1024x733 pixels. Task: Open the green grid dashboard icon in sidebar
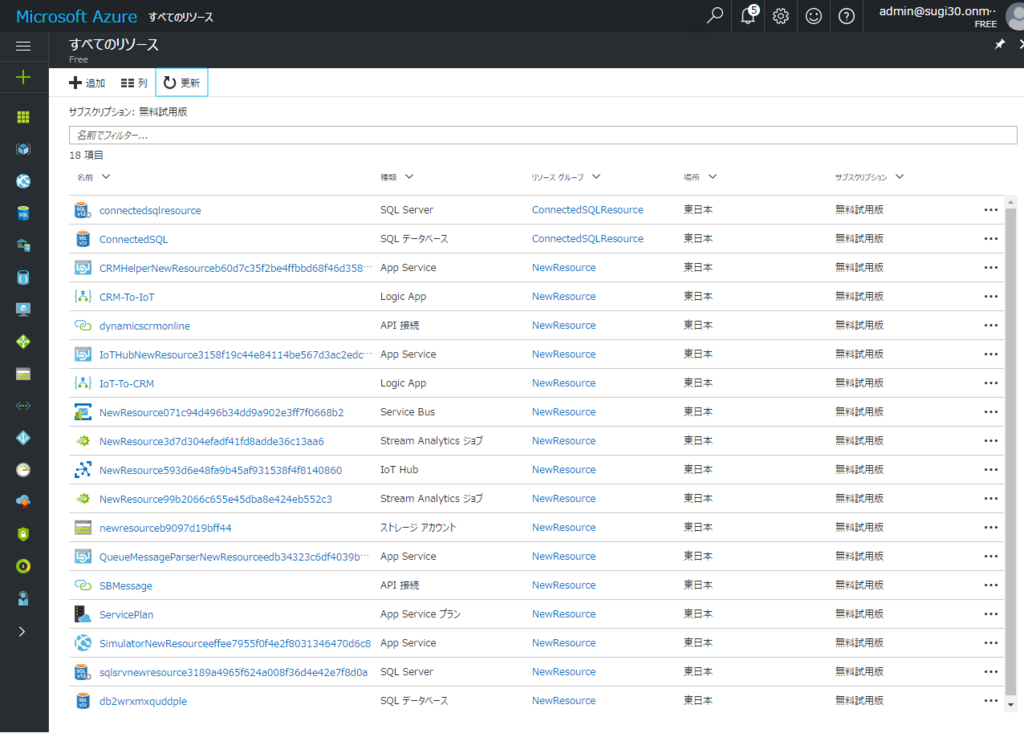click(24, 117)
